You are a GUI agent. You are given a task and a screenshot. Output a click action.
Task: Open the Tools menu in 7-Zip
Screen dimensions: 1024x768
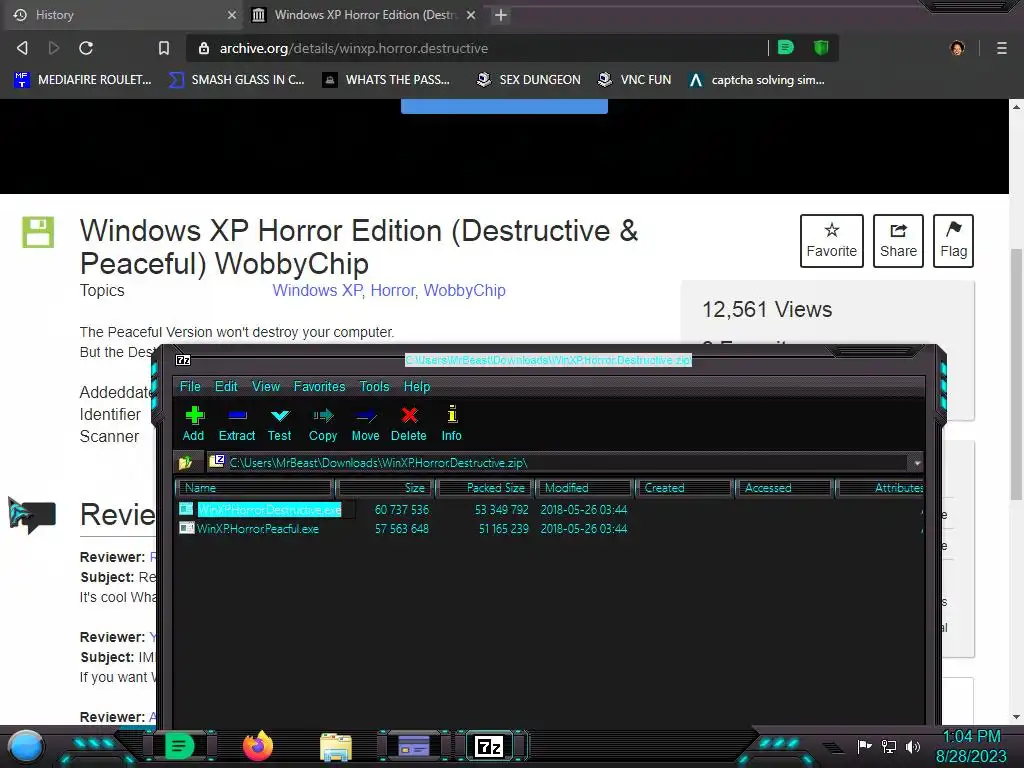click(374, 387)
